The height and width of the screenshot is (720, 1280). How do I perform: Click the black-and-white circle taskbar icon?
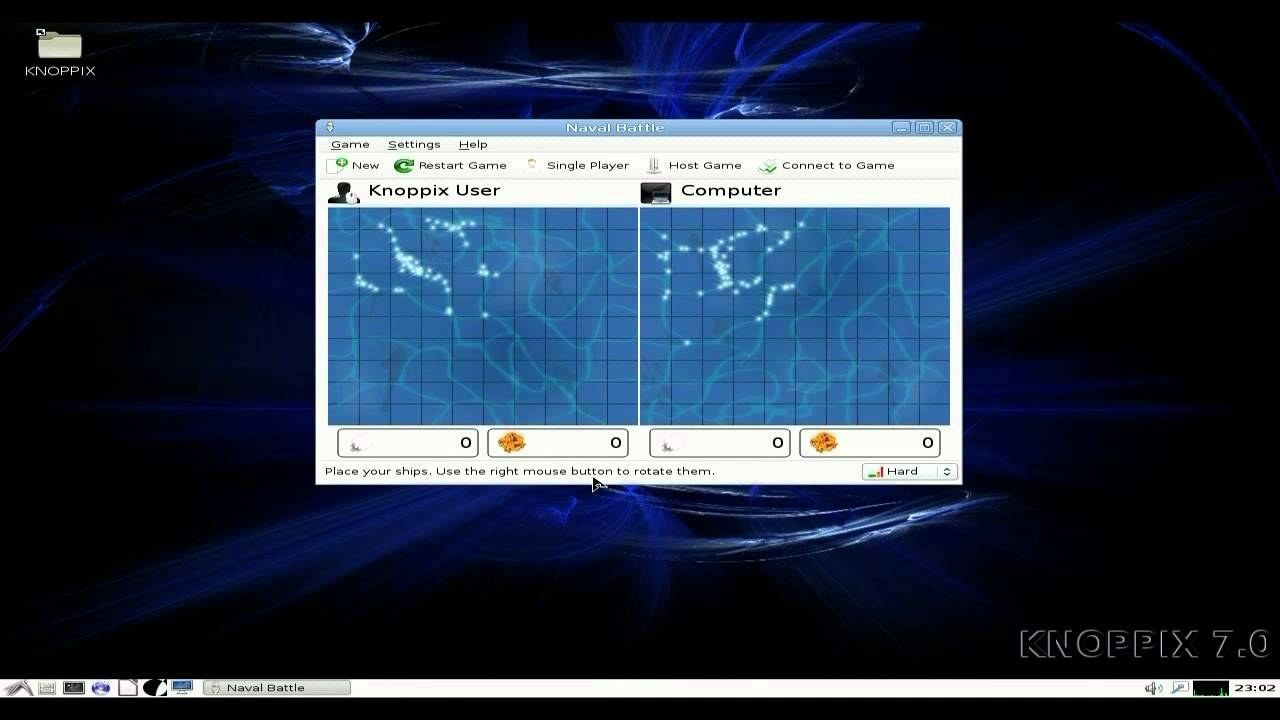click(154, 688)
